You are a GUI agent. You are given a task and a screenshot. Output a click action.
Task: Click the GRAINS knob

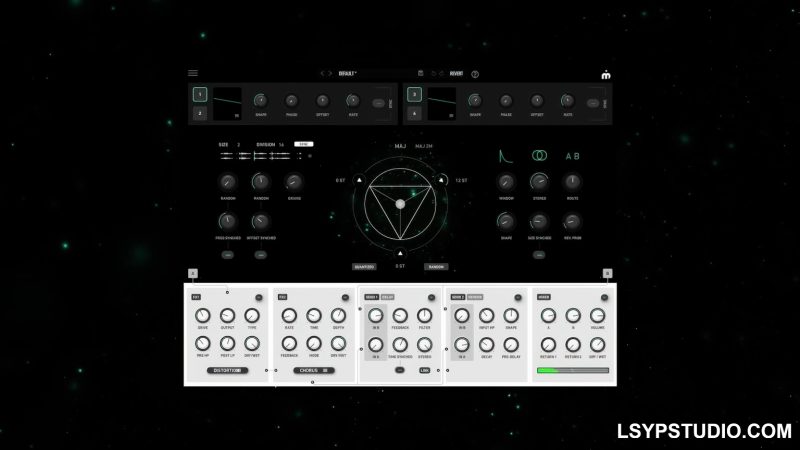294,182
